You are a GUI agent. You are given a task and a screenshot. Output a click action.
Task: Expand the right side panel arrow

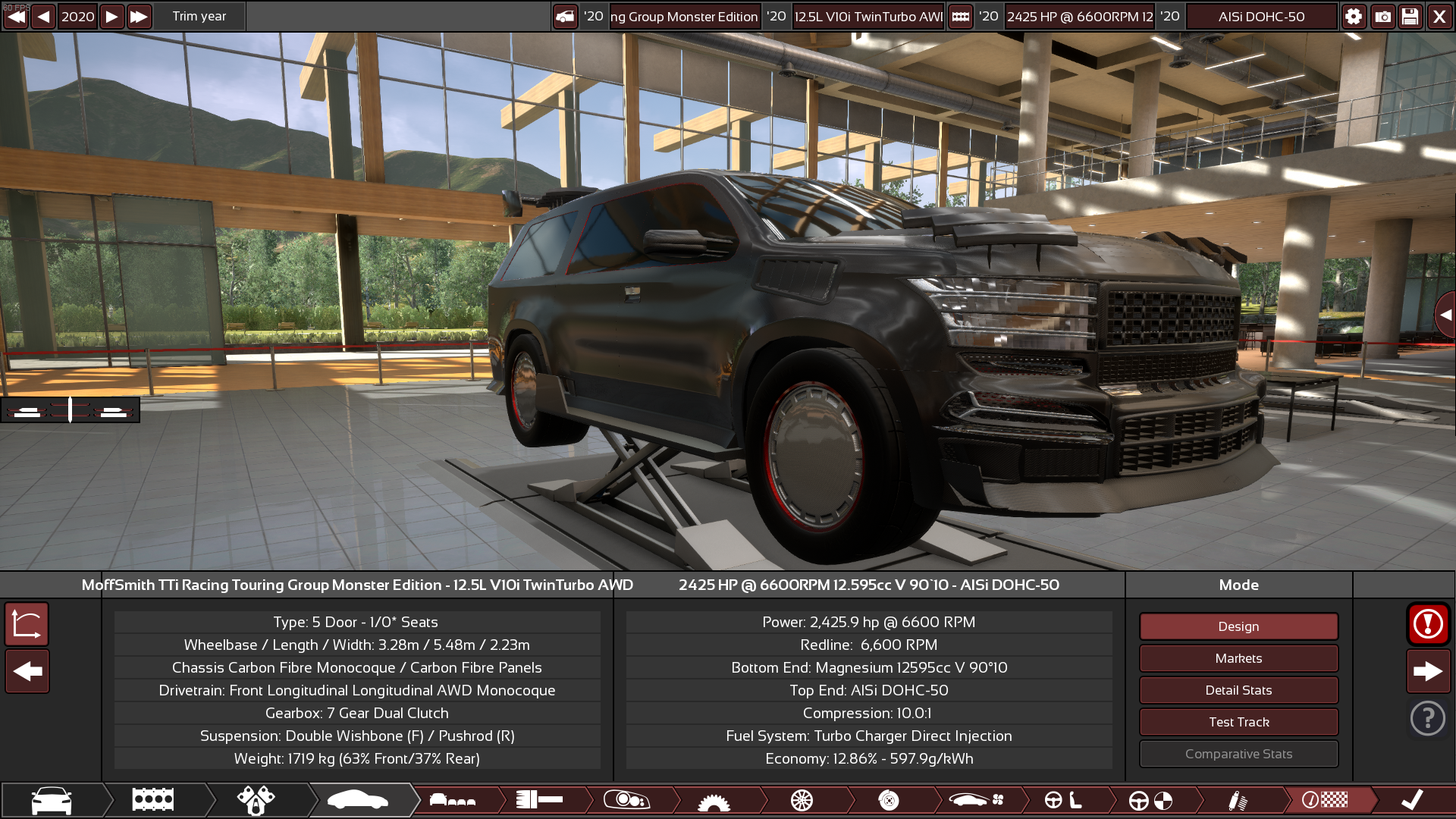click(x=1445, y=314)
